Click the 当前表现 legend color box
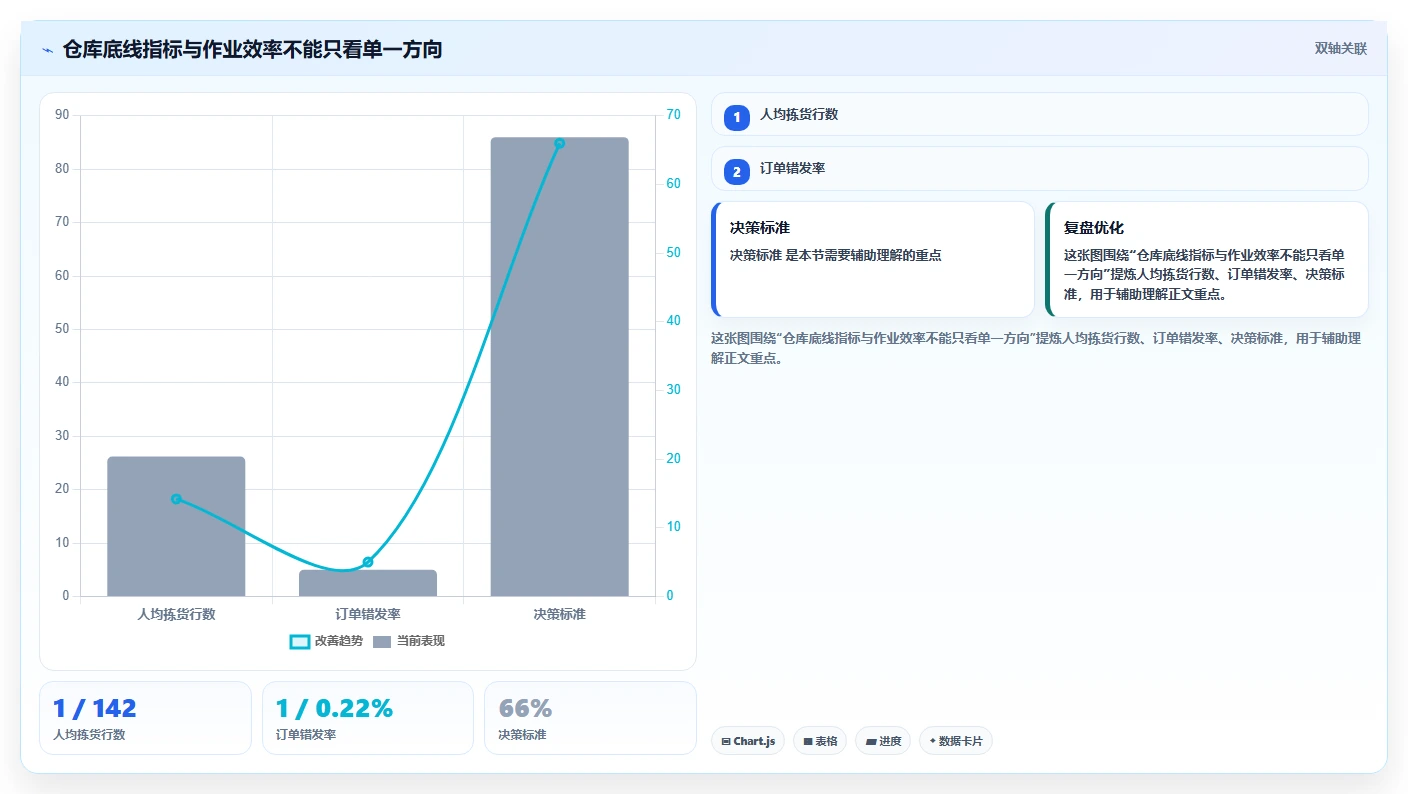 (382, 641)
